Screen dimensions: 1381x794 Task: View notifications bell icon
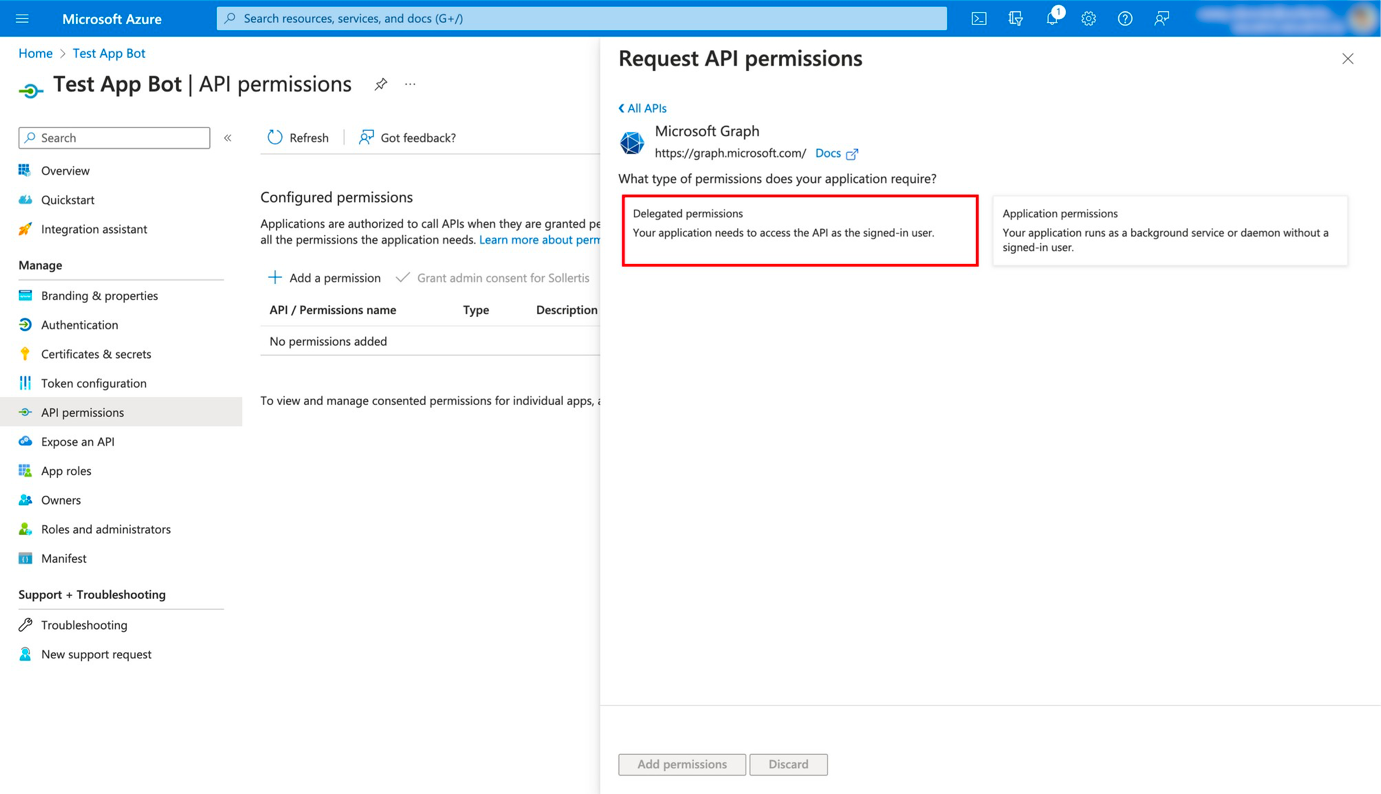1053,18
